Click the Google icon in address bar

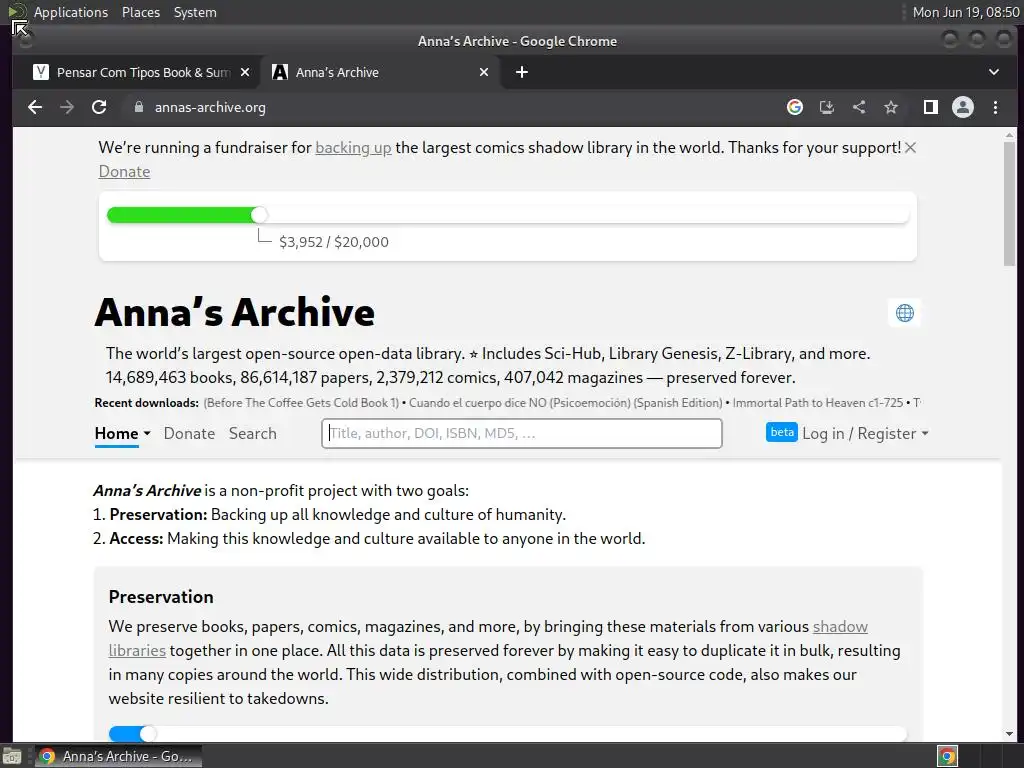(795, 107)
